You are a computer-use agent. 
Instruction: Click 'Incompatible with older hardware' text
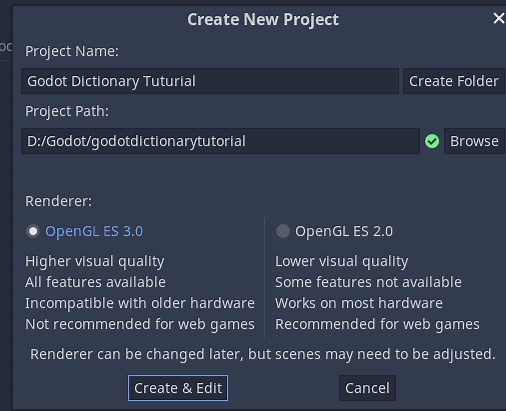140,303
